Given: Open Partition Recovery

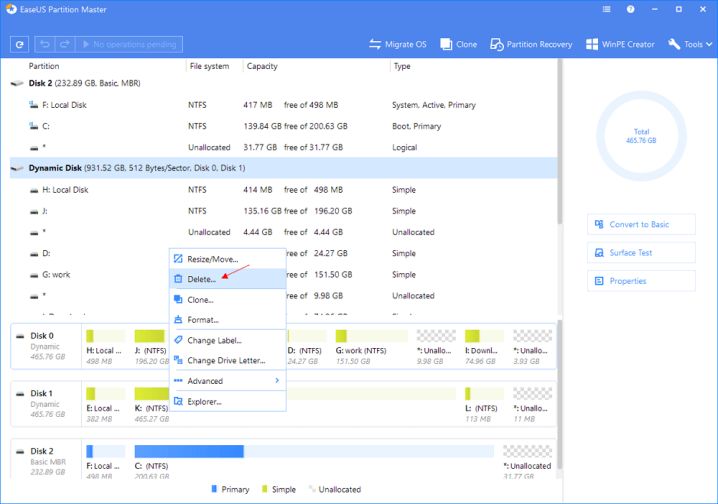Looking at the screenshot, I should coord(531,44).
